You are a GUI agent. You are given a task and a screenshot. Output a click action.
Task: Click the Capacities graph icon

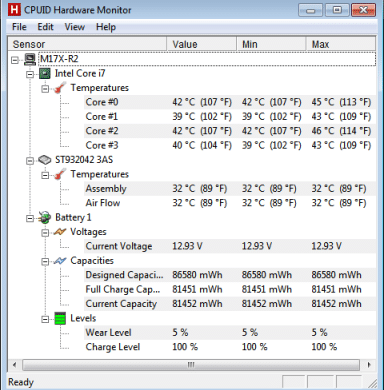[x=60, y=261]
